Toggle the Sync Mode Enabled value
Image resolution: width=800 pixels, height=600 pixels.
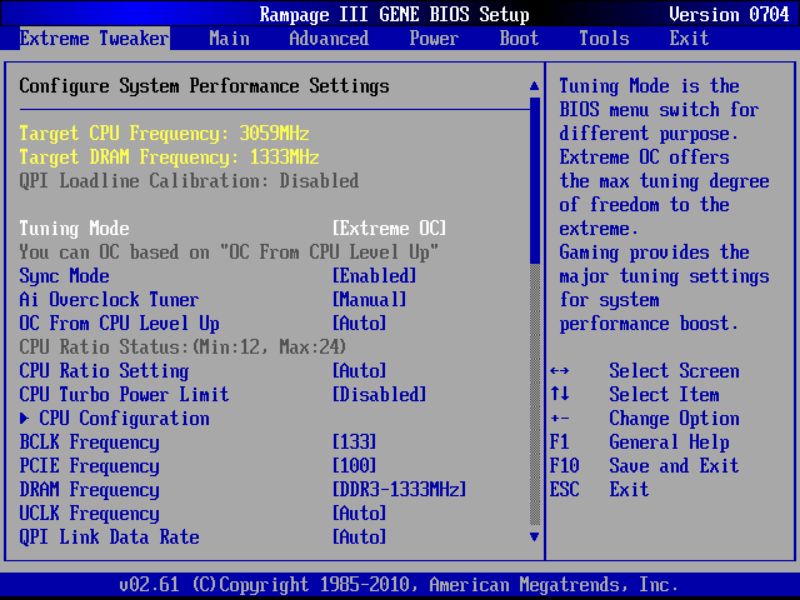click(374, 276)
